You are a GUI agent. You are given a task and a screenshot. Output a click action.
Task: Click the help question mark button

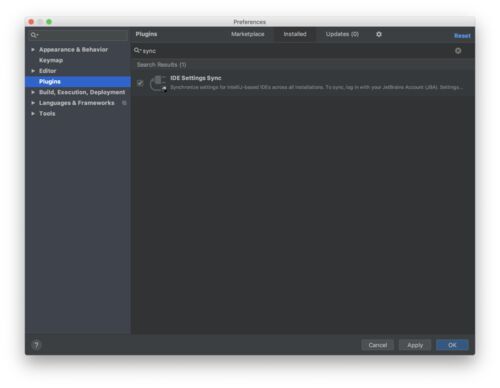pos(36,345)
